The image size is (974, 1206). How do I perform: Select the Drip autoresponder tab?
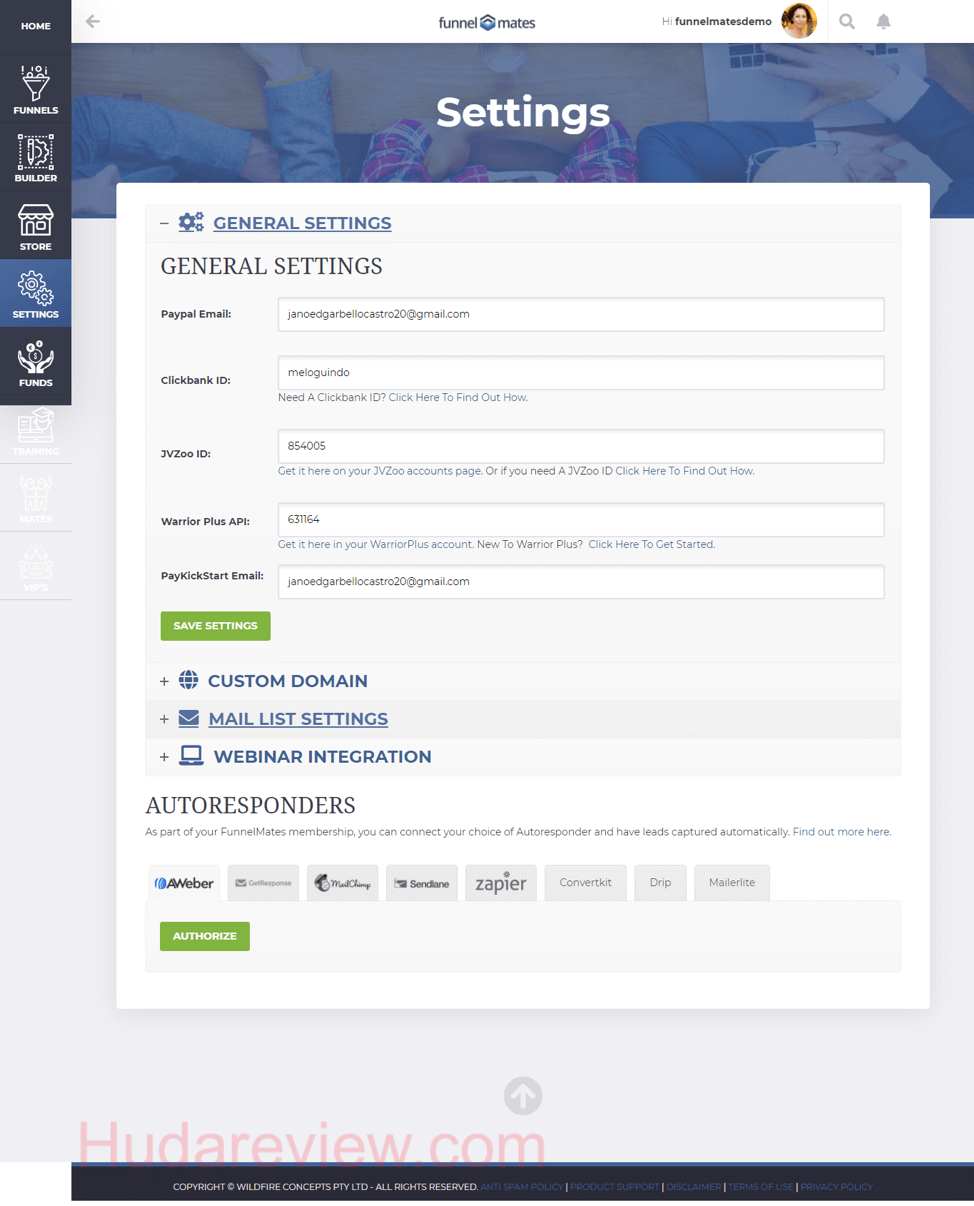coord(661,883)
